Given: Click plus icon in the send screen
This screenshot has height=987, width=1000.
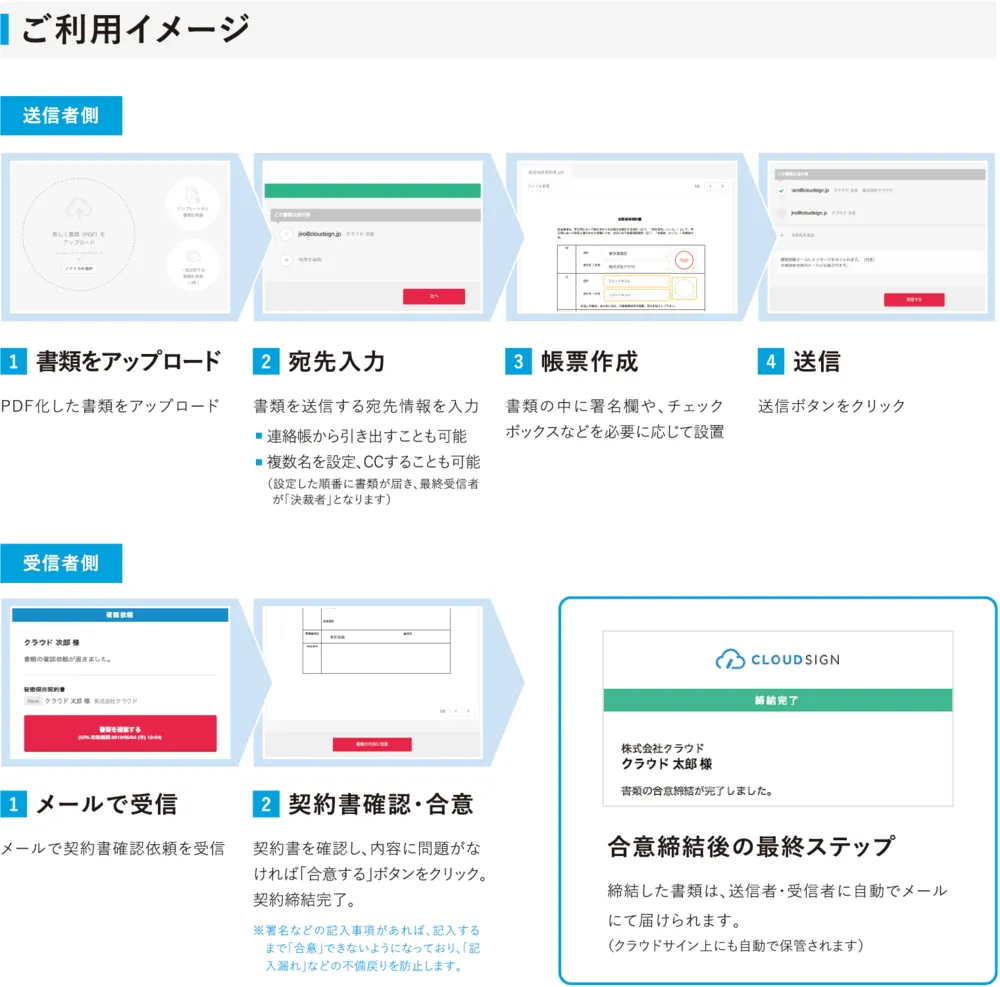Looking at the screenshot, I should coord(780,236).
